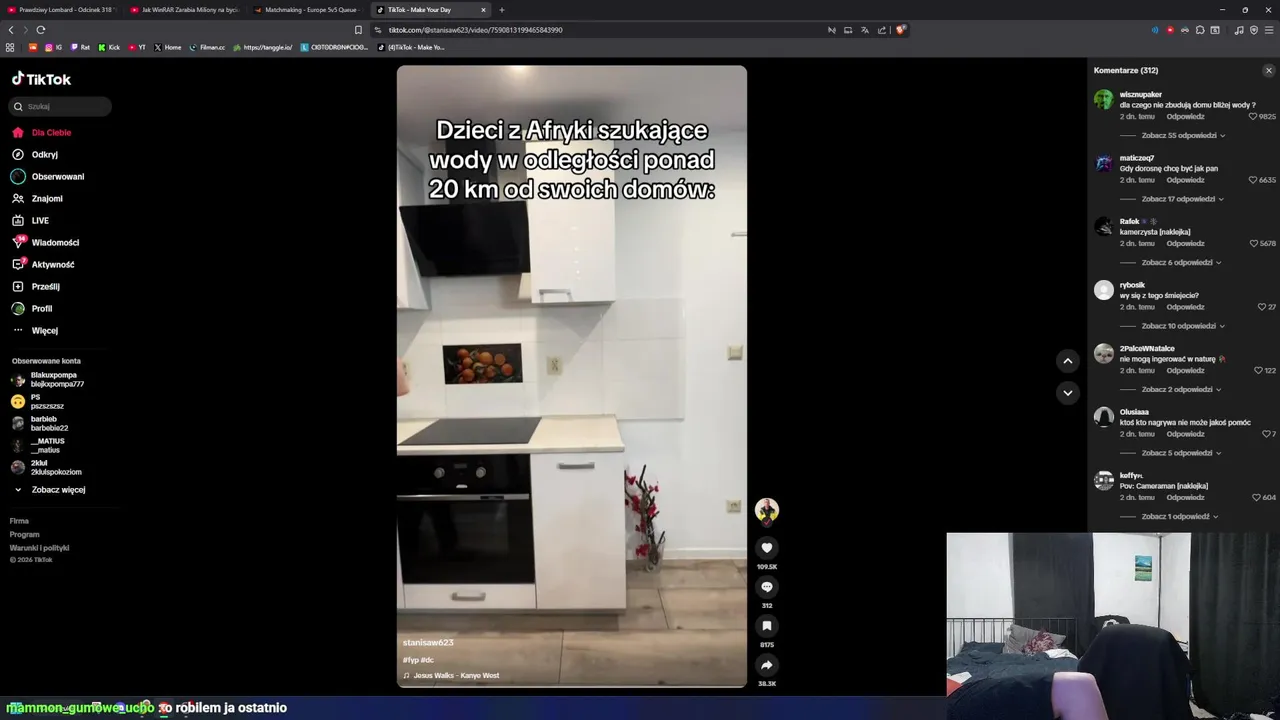The height and width of the screenshot is (720, 1280).
Task: Open the stanisaw623 username on video
Action: click(428, 643)
